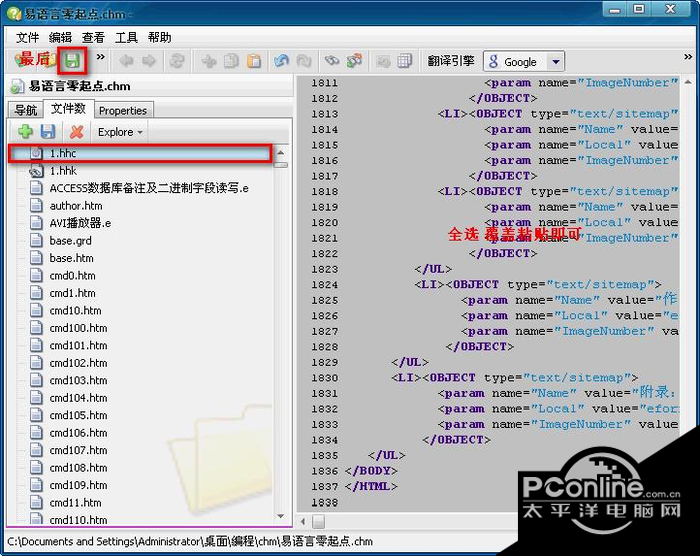
Task: Expand the toolbar overflow chevron beside the save icon
Action: coord(99,58)
